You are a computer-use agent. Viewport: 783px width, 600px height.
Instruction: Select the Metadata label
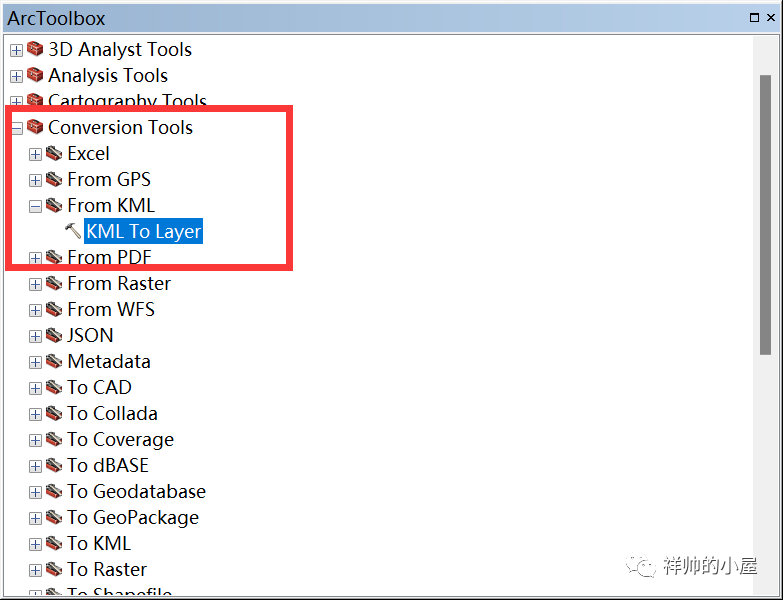pos(109,361)
